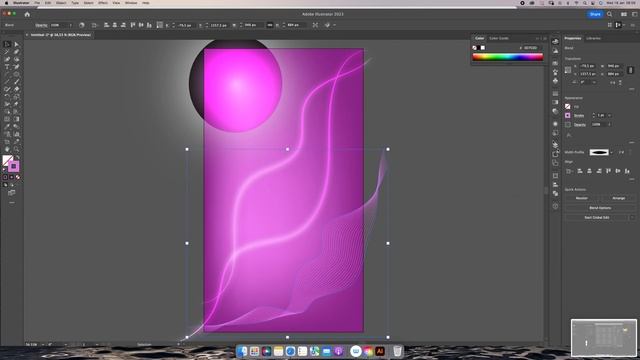Click the Swap Fill and Stroke arrow
The image size is (640, 360).
click(18, 157)
